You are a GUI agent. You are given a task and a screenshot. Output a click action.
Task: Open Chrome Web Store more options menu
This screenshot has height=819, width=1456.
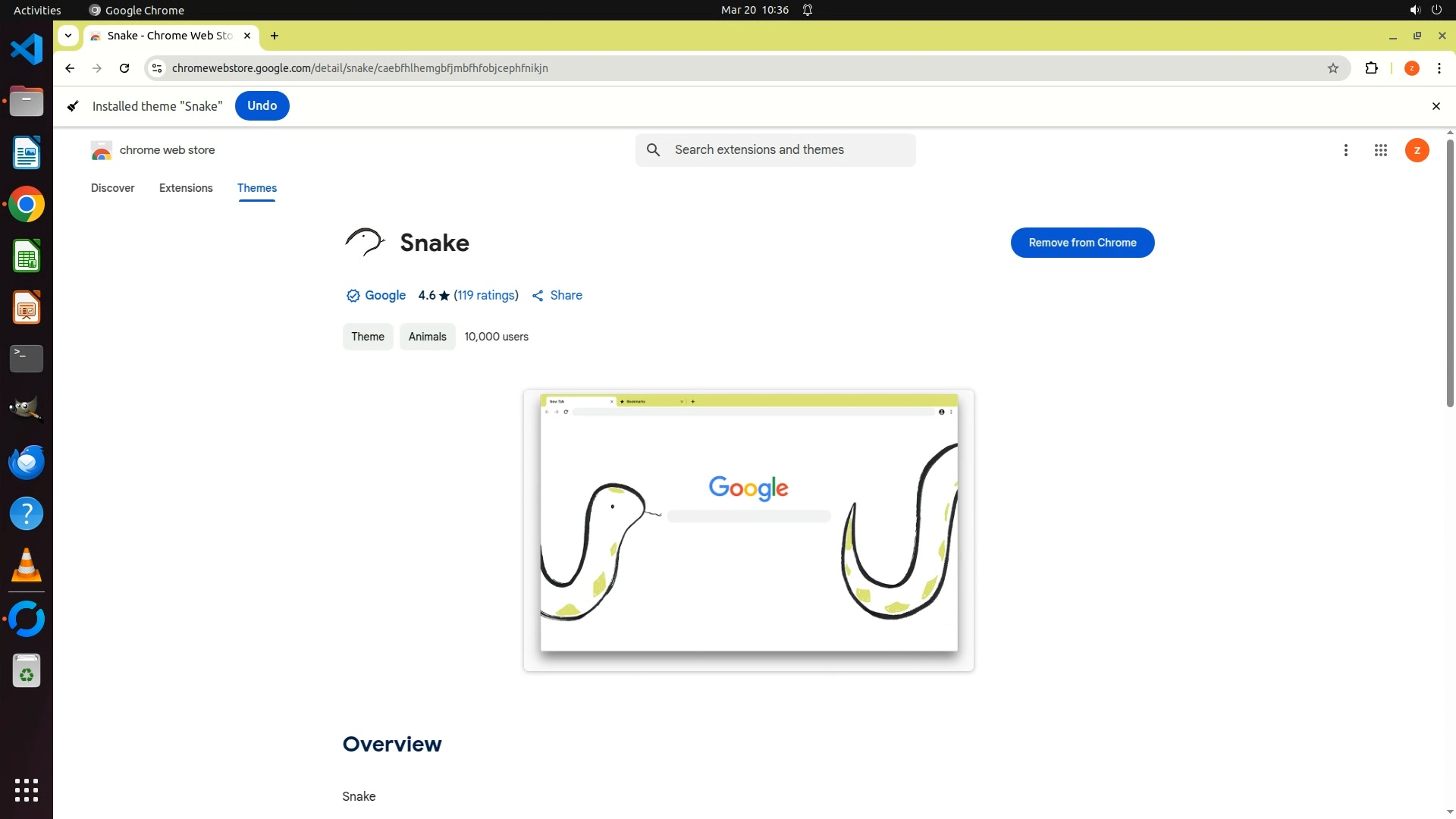[x=1345, y=150]
